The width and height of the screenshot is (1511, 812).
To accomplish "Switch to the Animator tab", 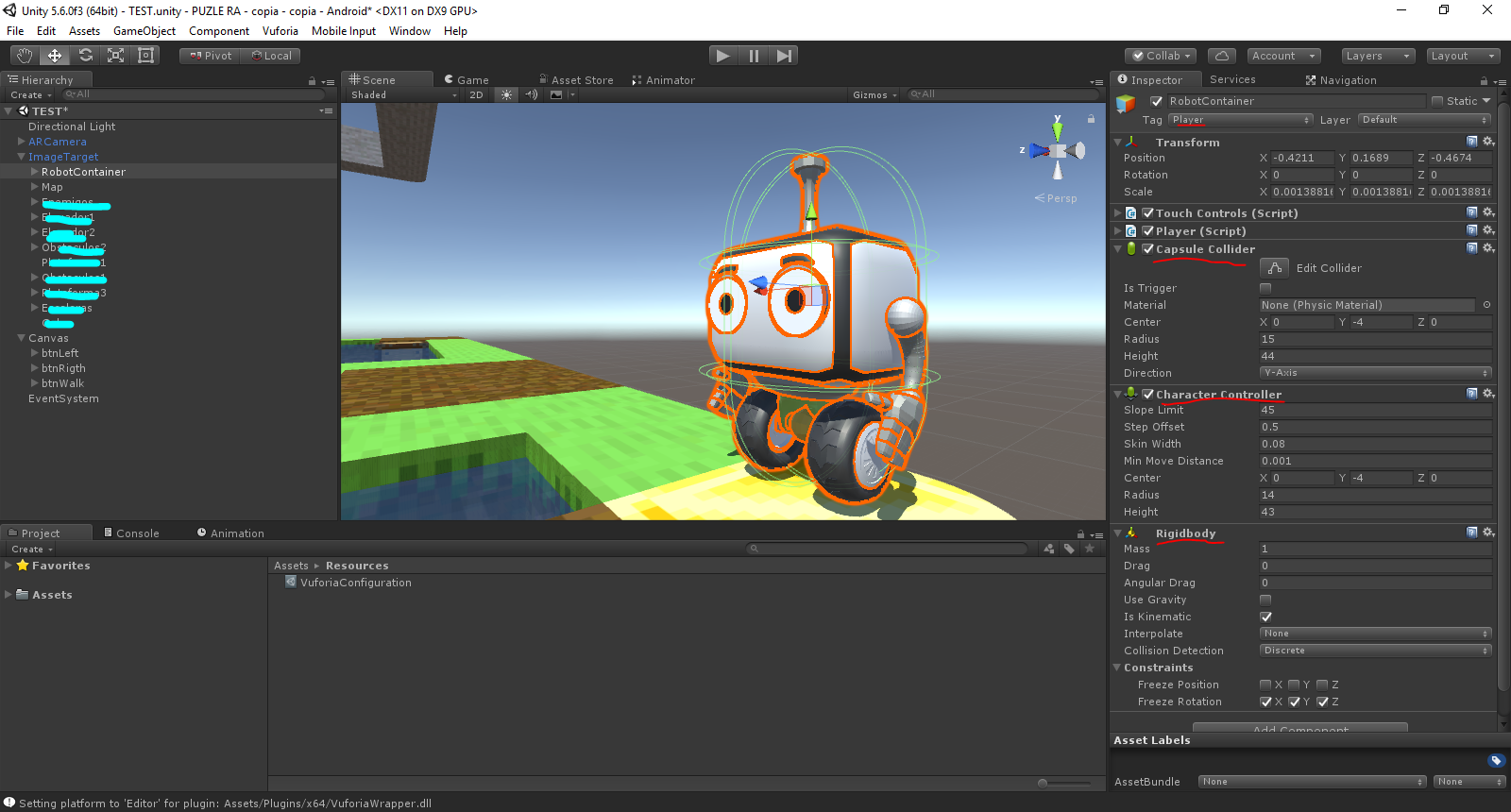I will [663, 80].
